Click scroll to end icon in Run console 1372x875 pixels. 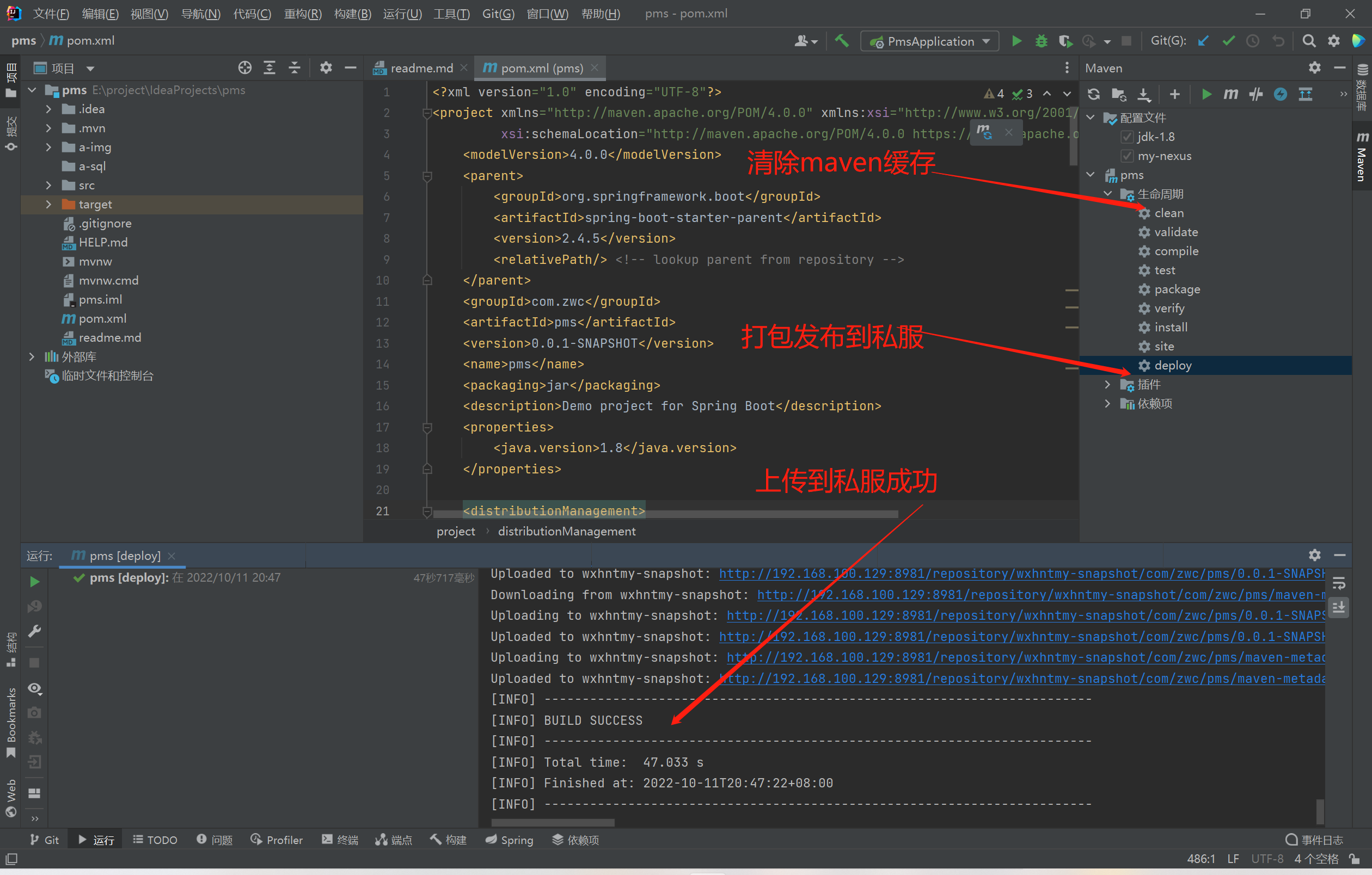coord(1339,607)
